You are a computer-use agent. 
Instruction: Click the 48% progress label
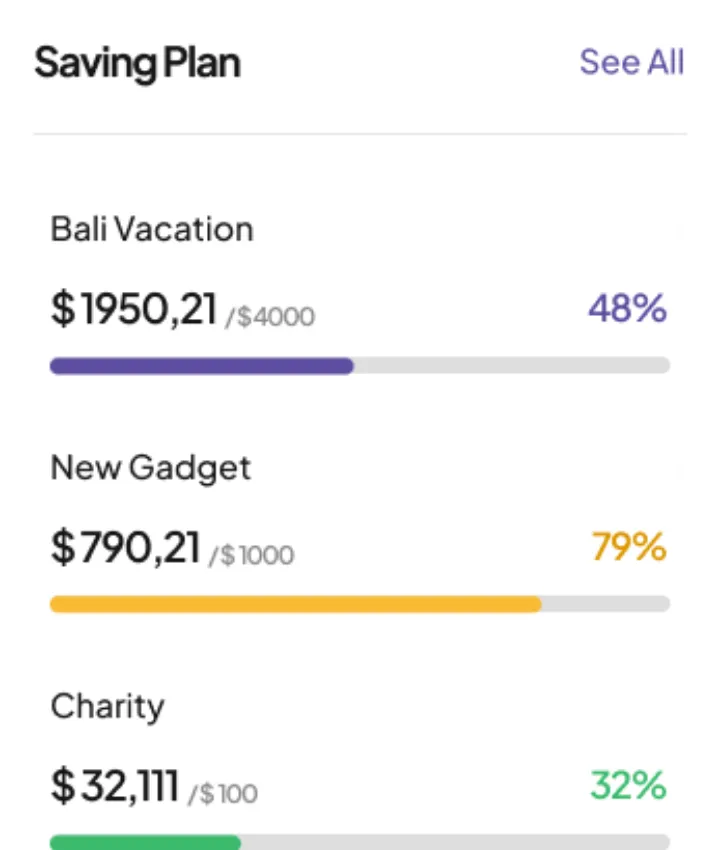(x=627, y=308)
